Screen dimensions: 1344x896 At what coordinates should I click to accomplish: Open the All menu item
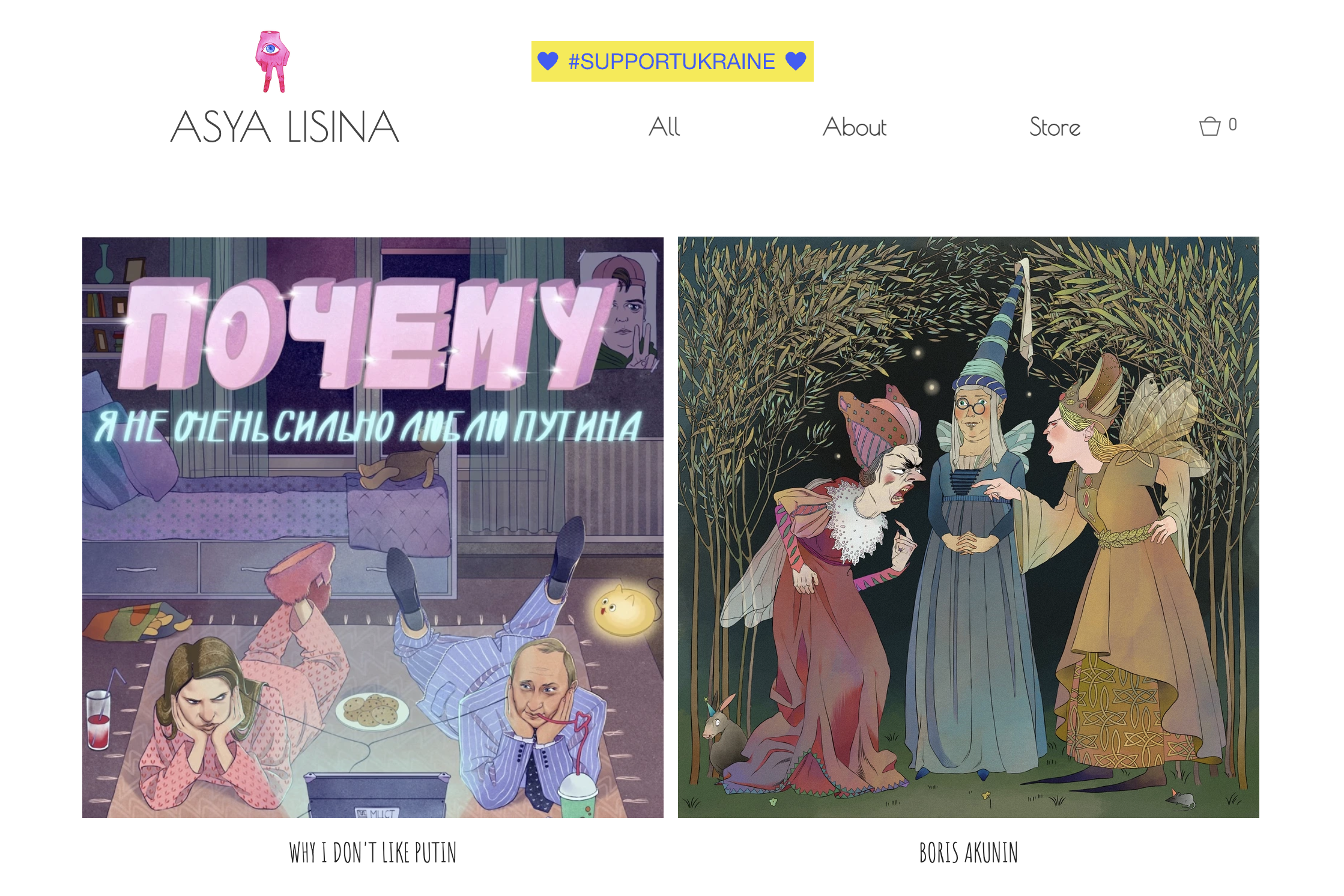(664, 127)
